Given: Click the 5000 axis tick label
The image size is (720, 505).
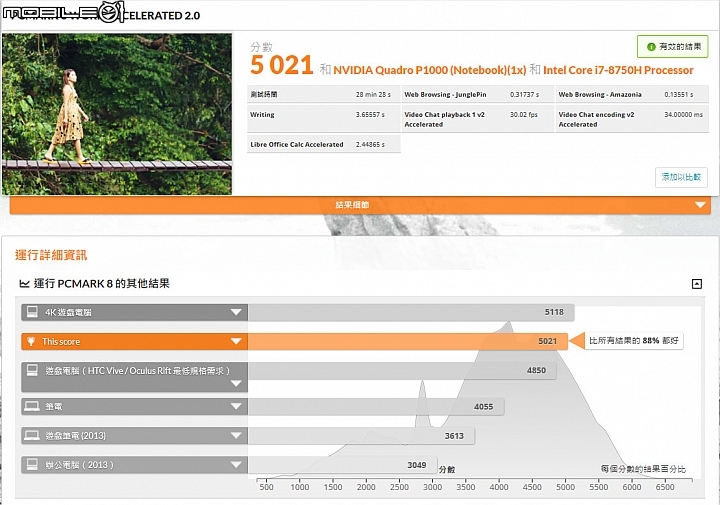Looking at the screenshot, I should [x=565, y=487].
